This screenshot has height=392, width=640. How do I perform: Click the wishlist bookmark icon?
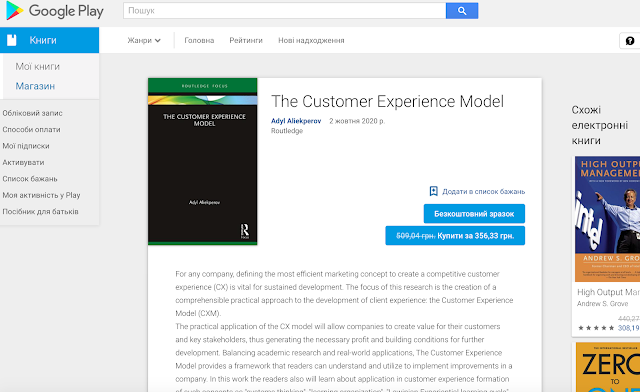(433, 191)
